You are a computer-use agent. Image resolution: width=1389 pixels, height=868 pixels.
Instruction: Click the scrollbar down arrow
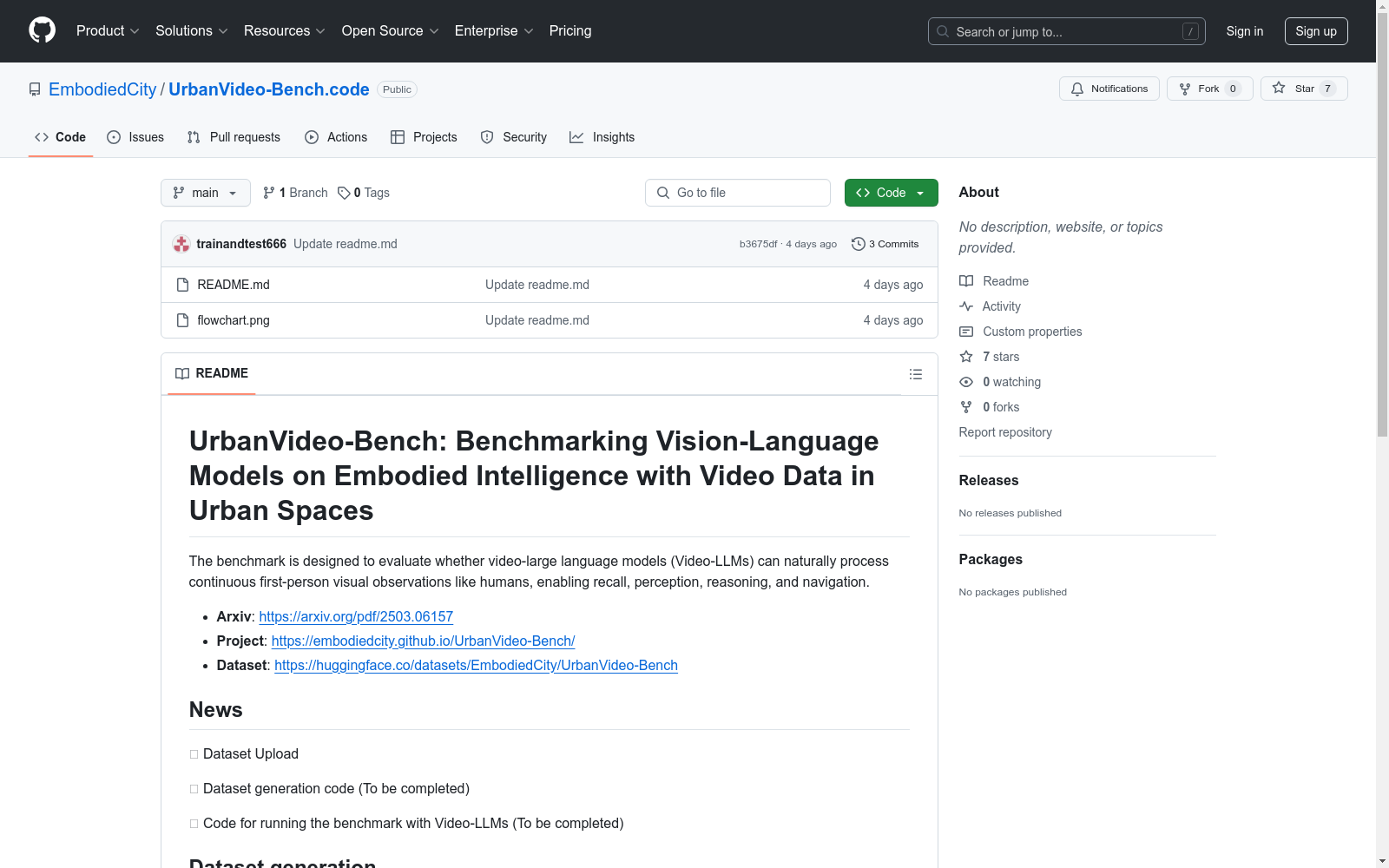tap(1382, 861)
